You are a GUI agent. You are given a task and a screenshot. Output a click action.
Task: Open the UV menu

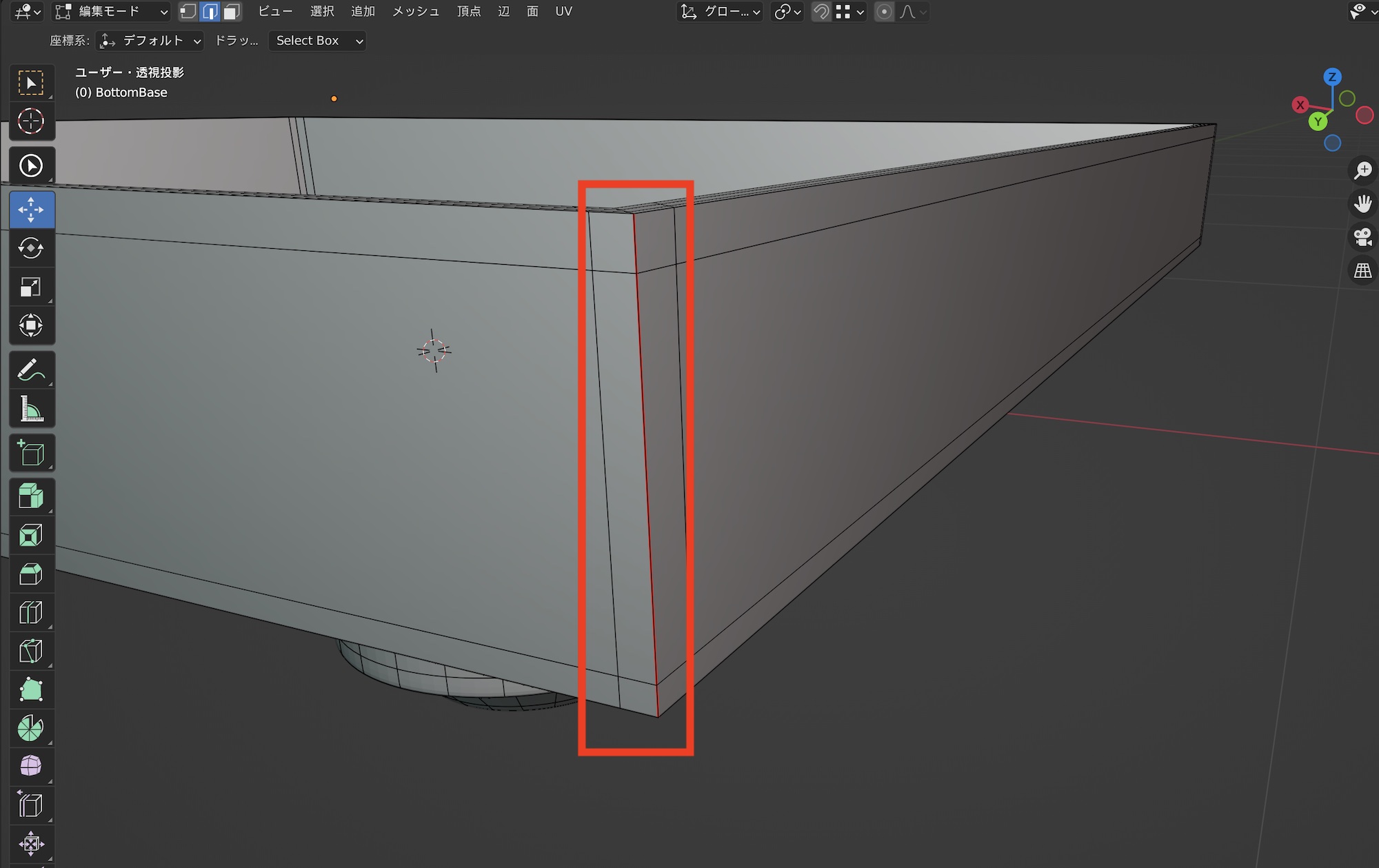pyautogui.click(x=563, y=12)
